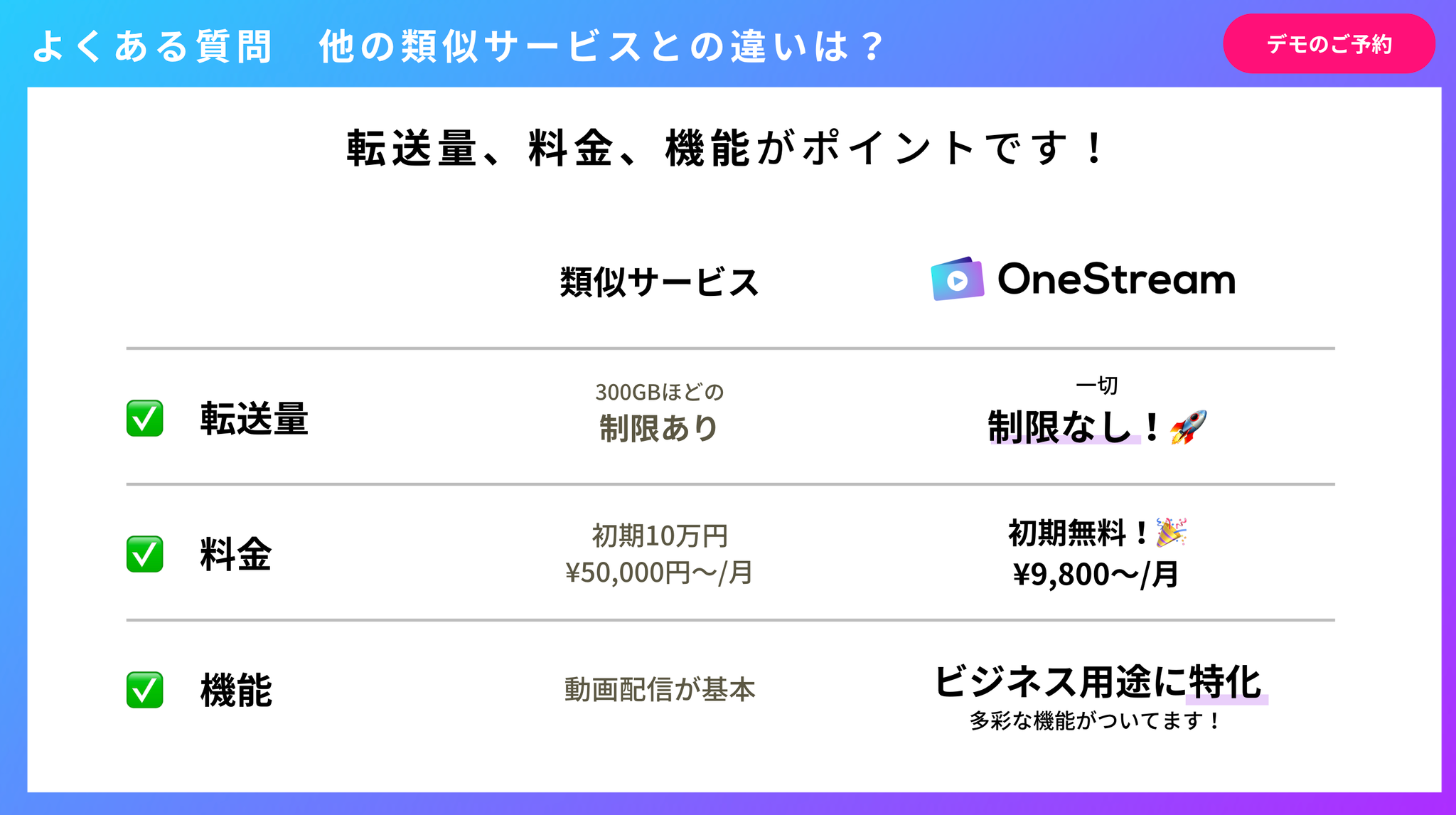Image resolution: width=1456 pixels, height=815 pixels.
Task: Select the 料金 row label
Action: pyautogui.click(x=235, y=554)
